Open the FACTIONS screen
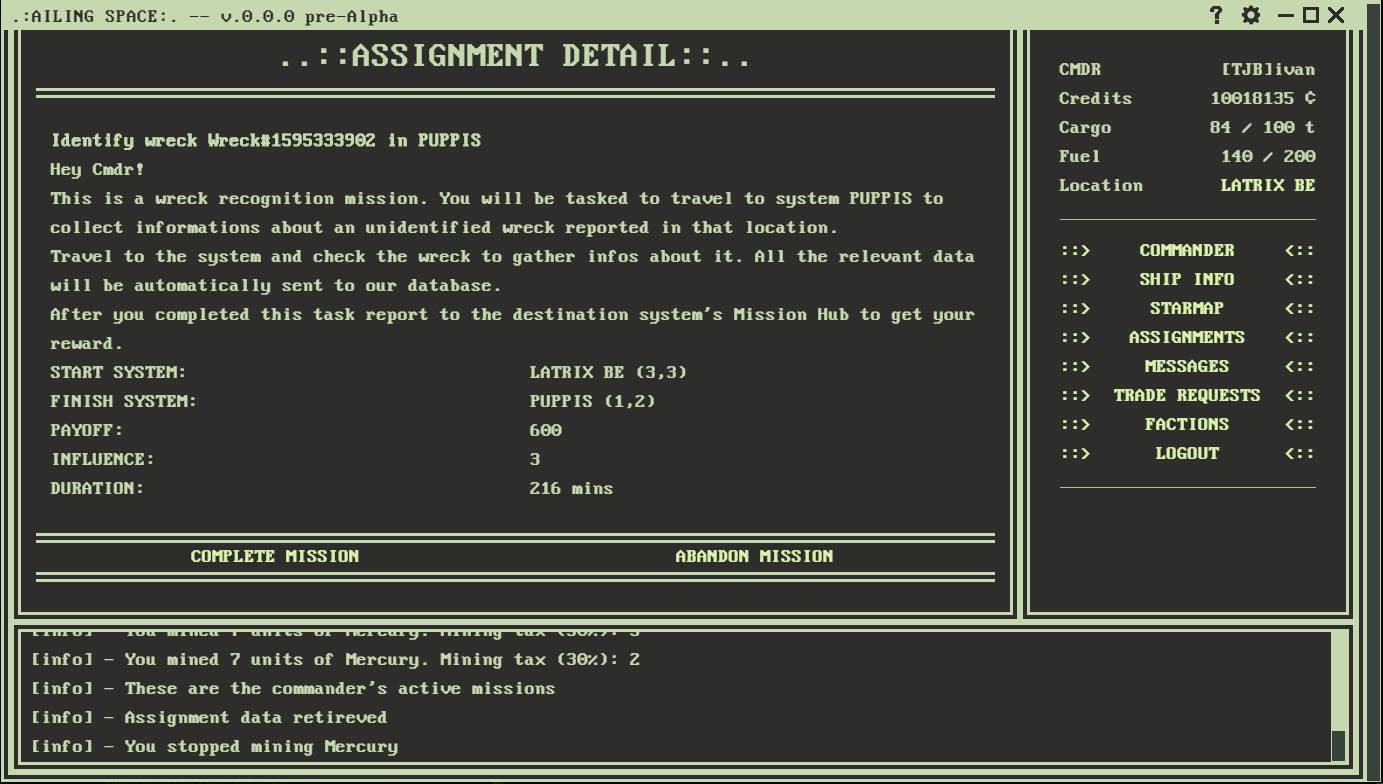Image resolution: width=1383 pixels, height=784 pixels. click(1186, 424)
